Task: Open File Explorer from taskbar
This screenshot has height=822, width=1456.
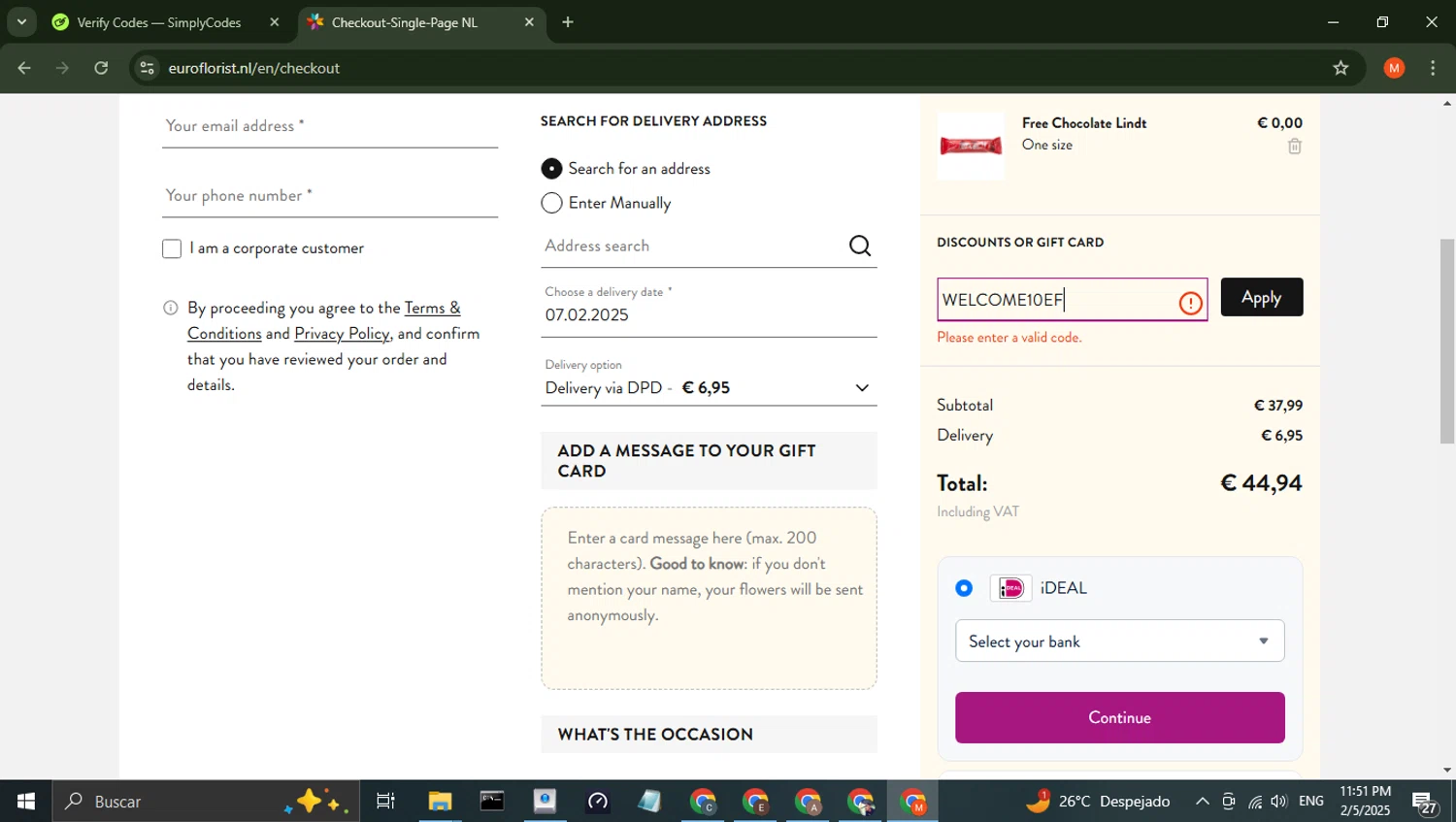Action: (440, 802)
